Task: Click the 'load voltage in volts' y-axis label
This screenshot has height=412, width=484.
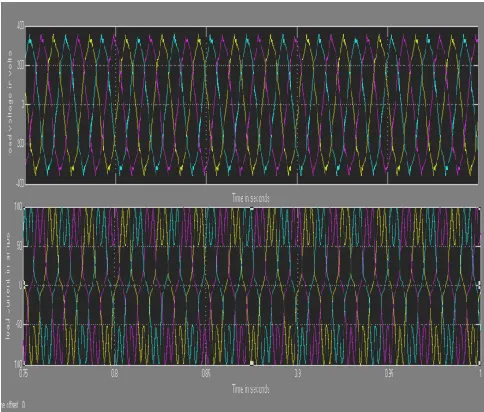Action: coord(9,102)
